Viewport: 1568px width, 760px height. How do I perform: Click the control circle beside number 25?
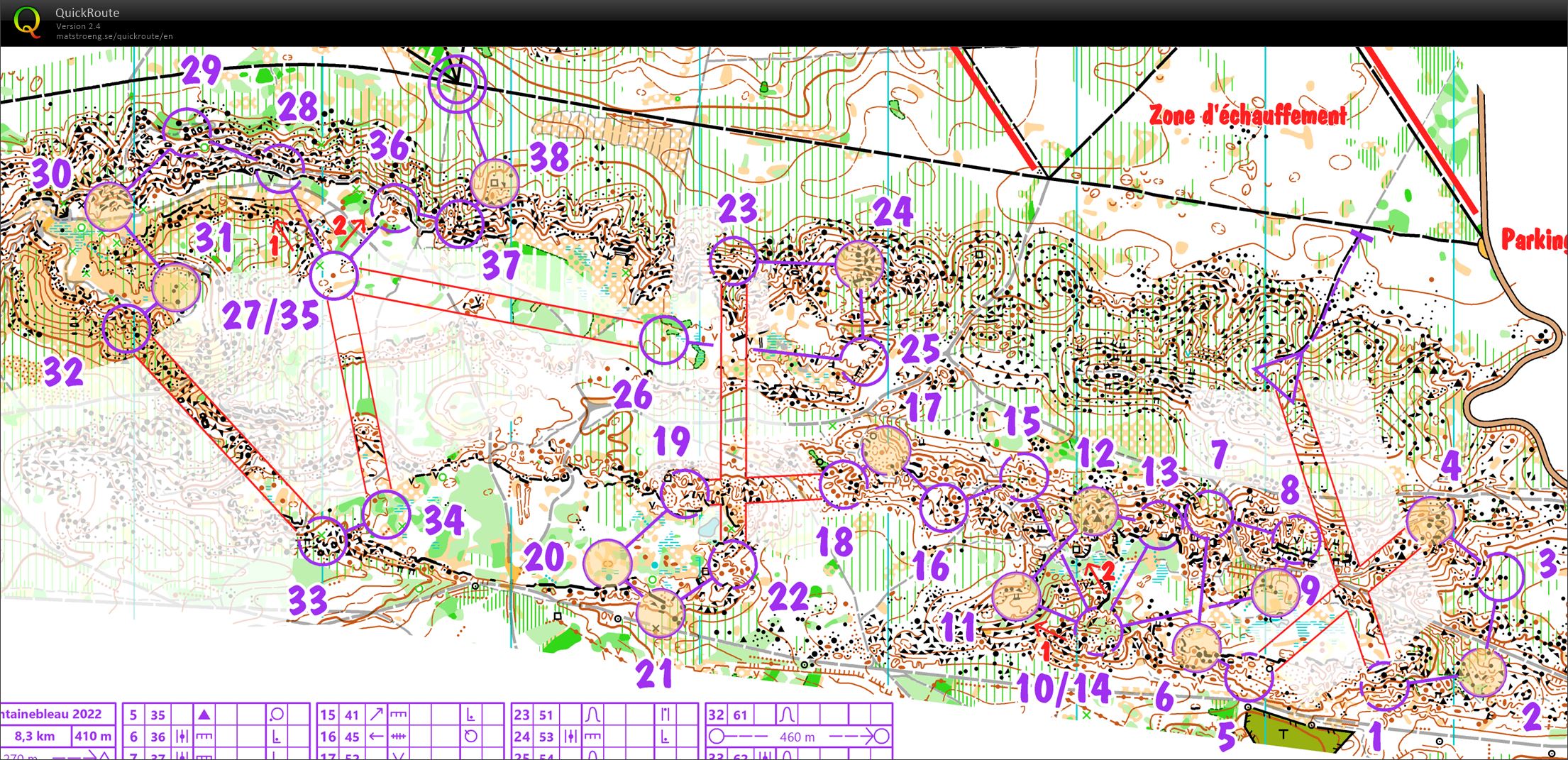pos(863,361)
